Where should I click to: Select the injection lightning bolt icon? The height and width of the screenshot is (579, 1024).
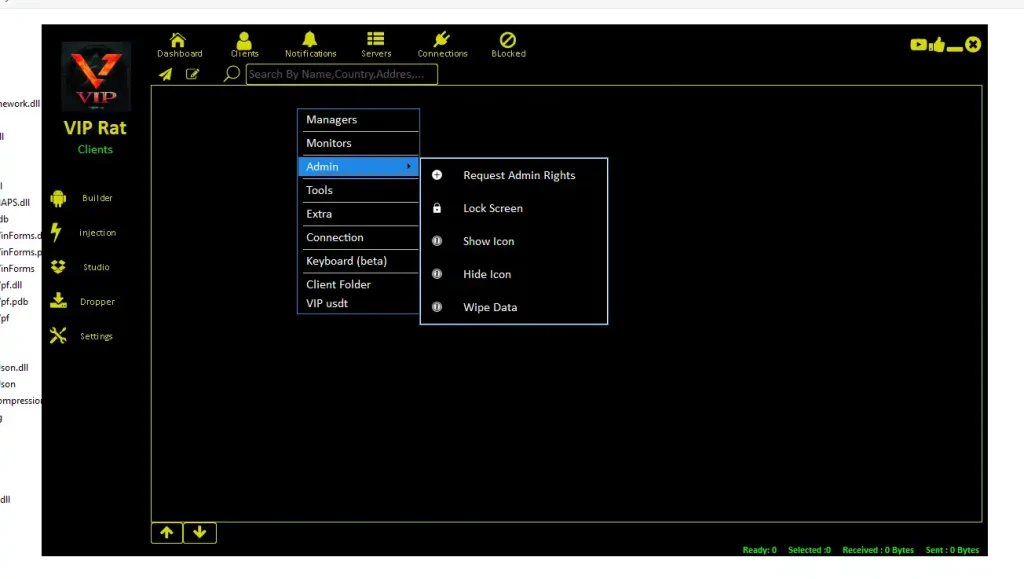point(57,232)
